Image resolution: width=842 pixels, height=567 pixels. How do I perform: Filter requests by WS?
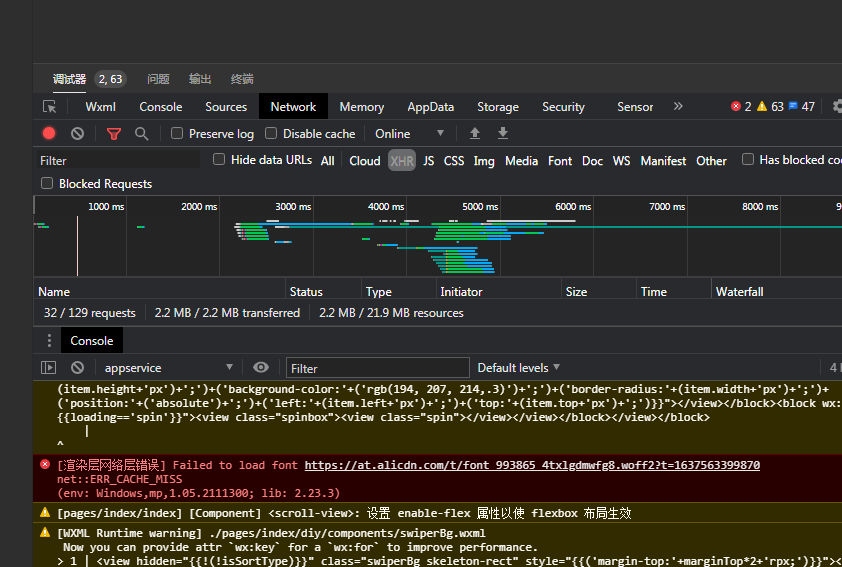[x=621, y=161]
